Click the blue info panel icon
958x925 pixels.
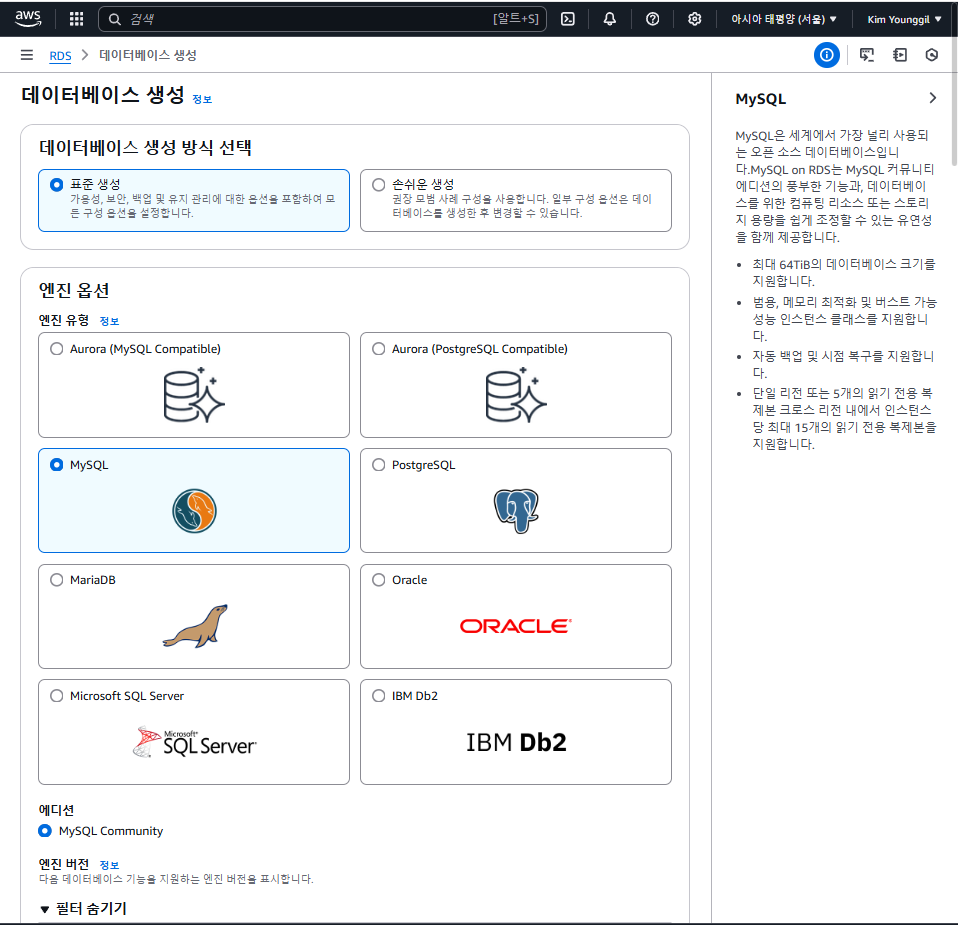[827, 55]
